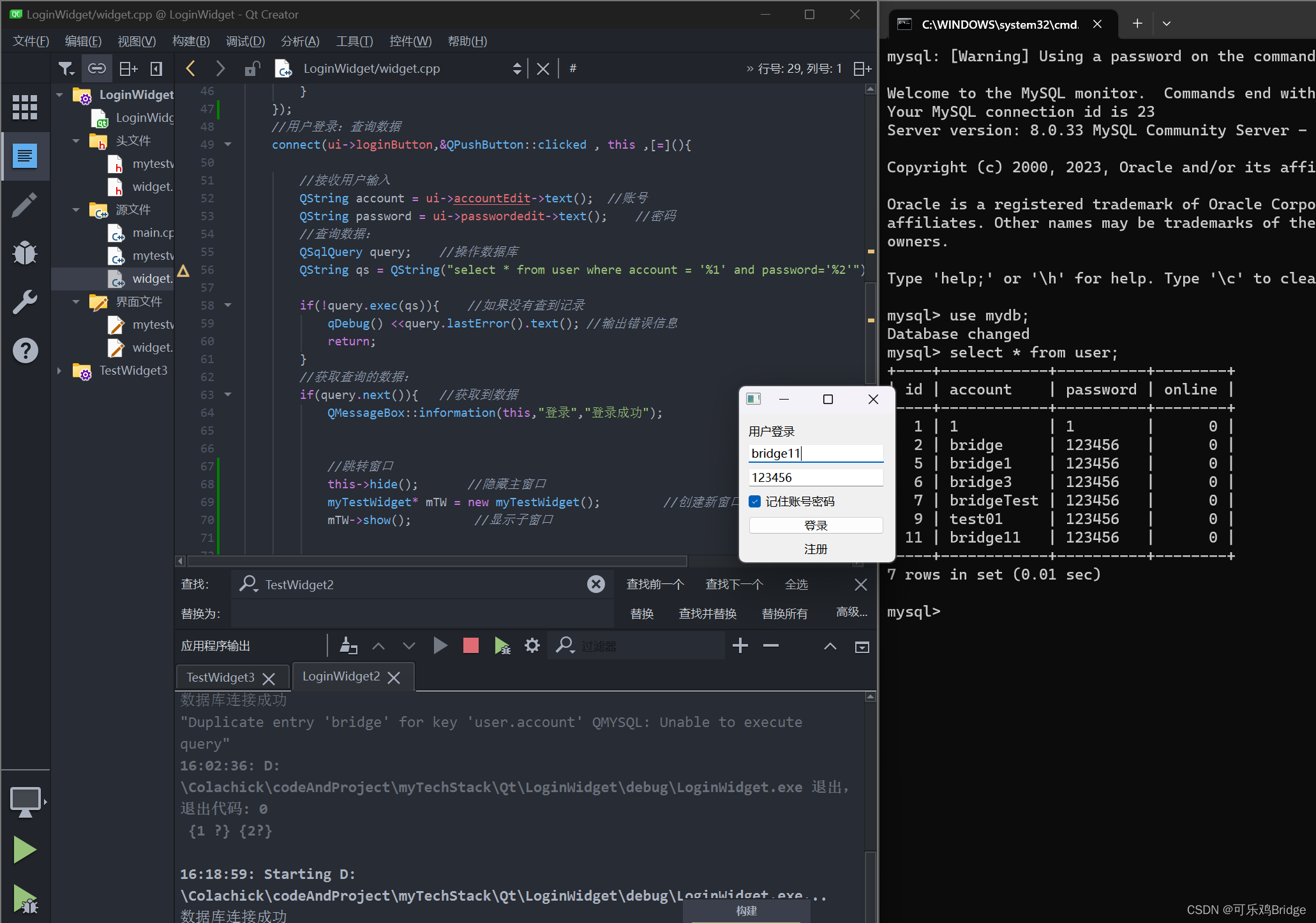
Task: Expand the TestWidget3 project node
Action: [59, 370]
